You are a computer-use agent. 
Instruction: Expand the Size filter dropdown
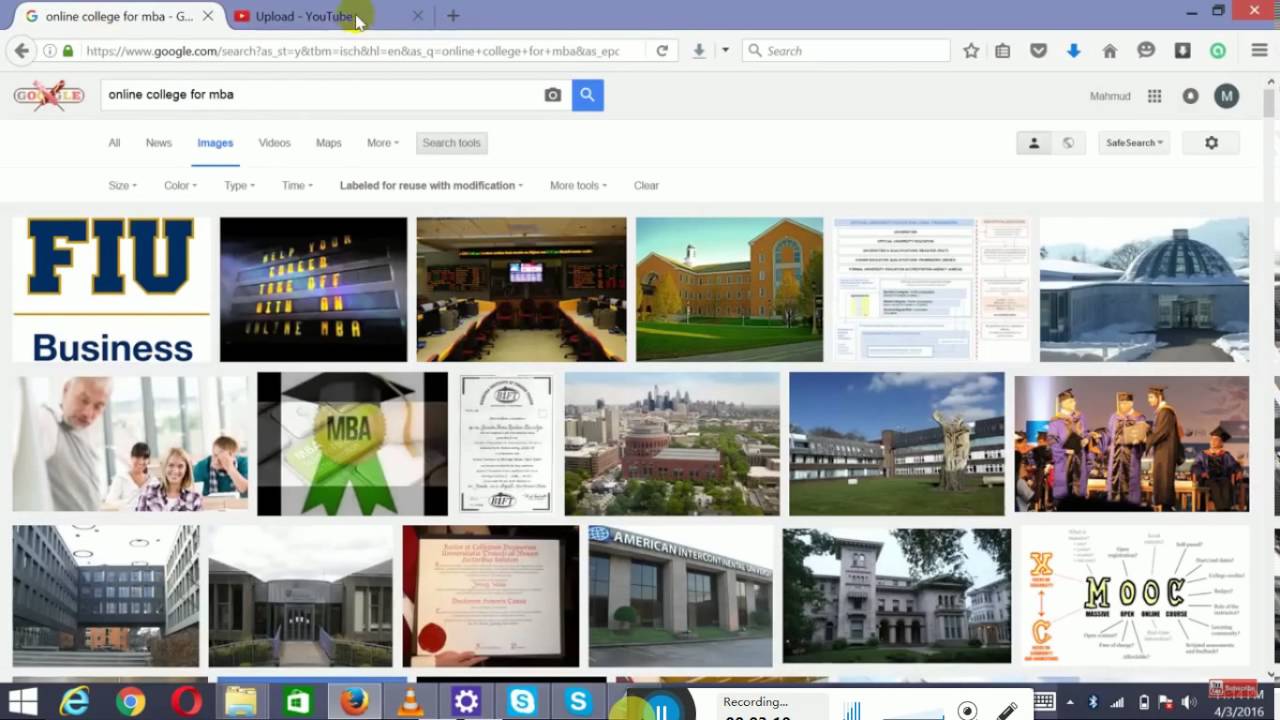122,186
